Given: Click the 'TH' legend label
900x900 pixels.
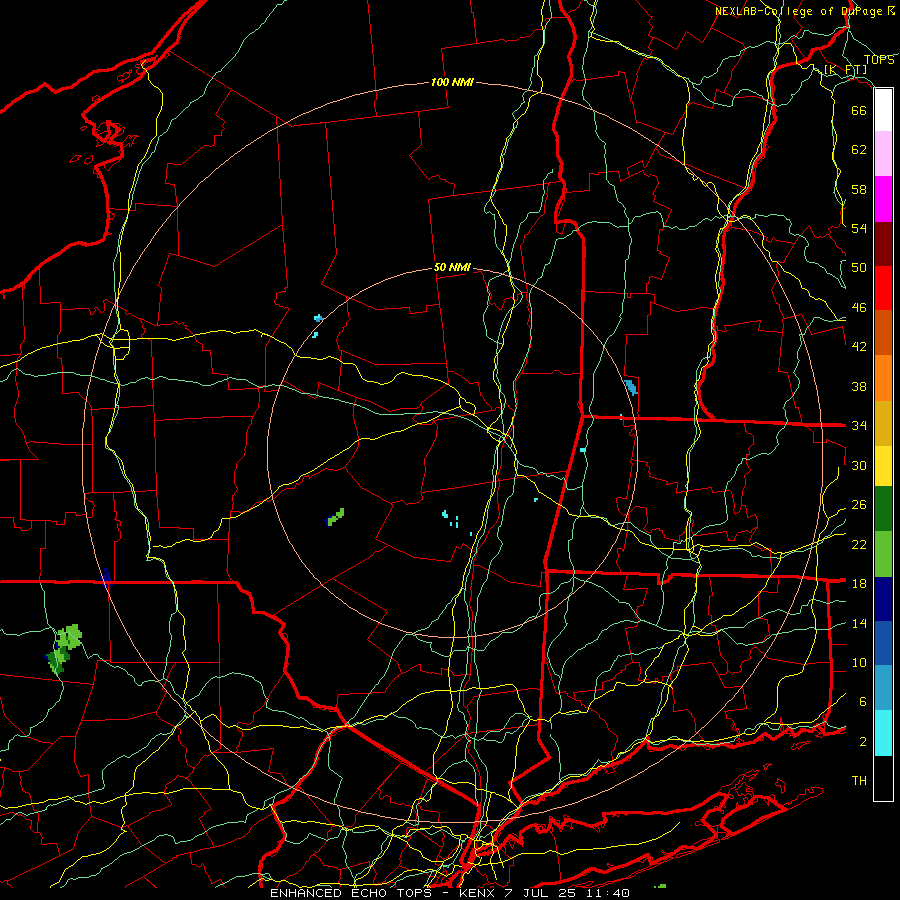Looking at the screenshot, I should (859, 780).
